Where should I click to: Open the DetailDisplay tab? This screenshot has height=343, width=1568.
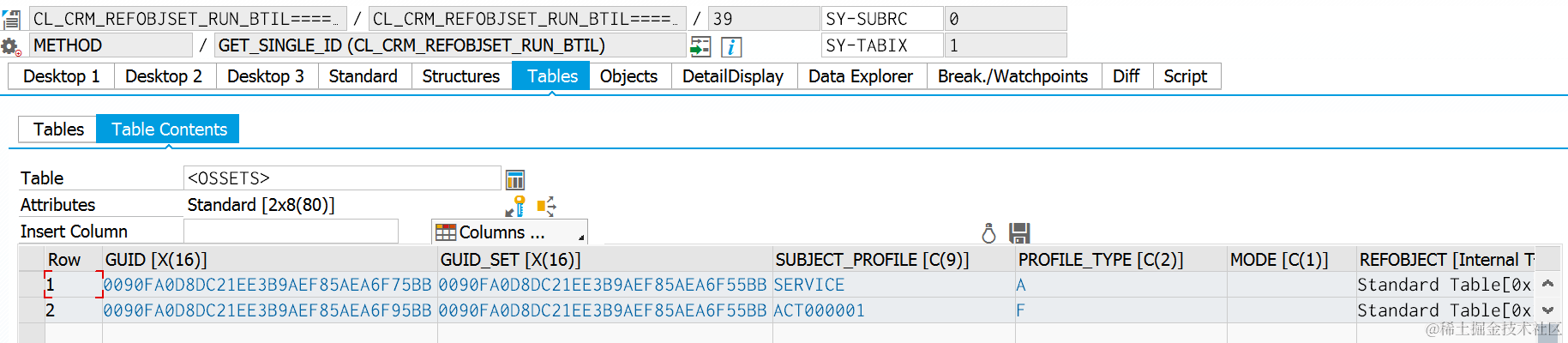point(733,76)
